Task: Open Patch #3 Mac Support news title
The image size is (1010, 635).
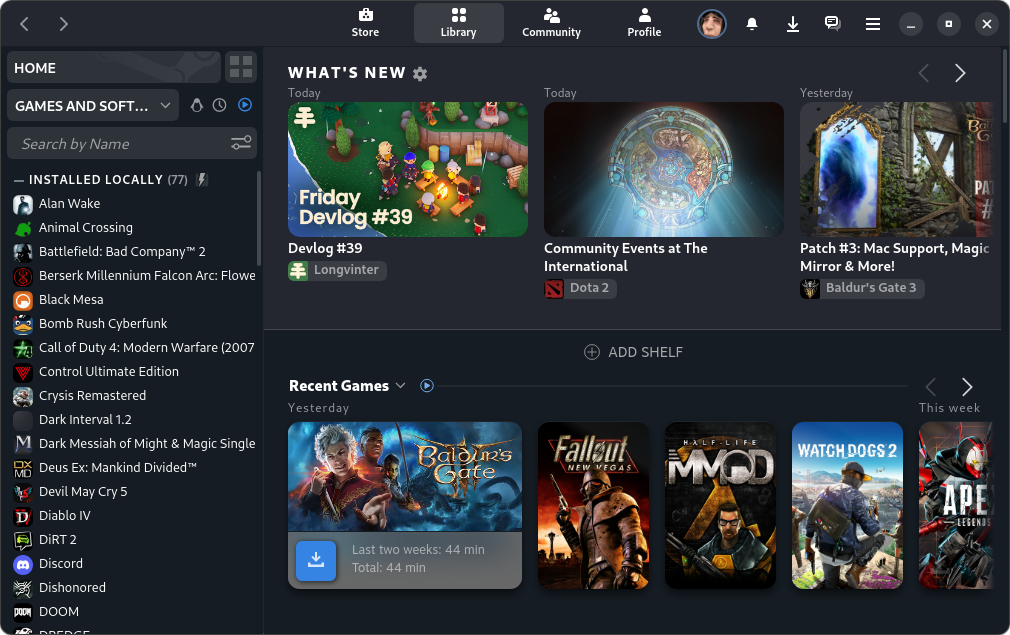Action: (895, 257)
